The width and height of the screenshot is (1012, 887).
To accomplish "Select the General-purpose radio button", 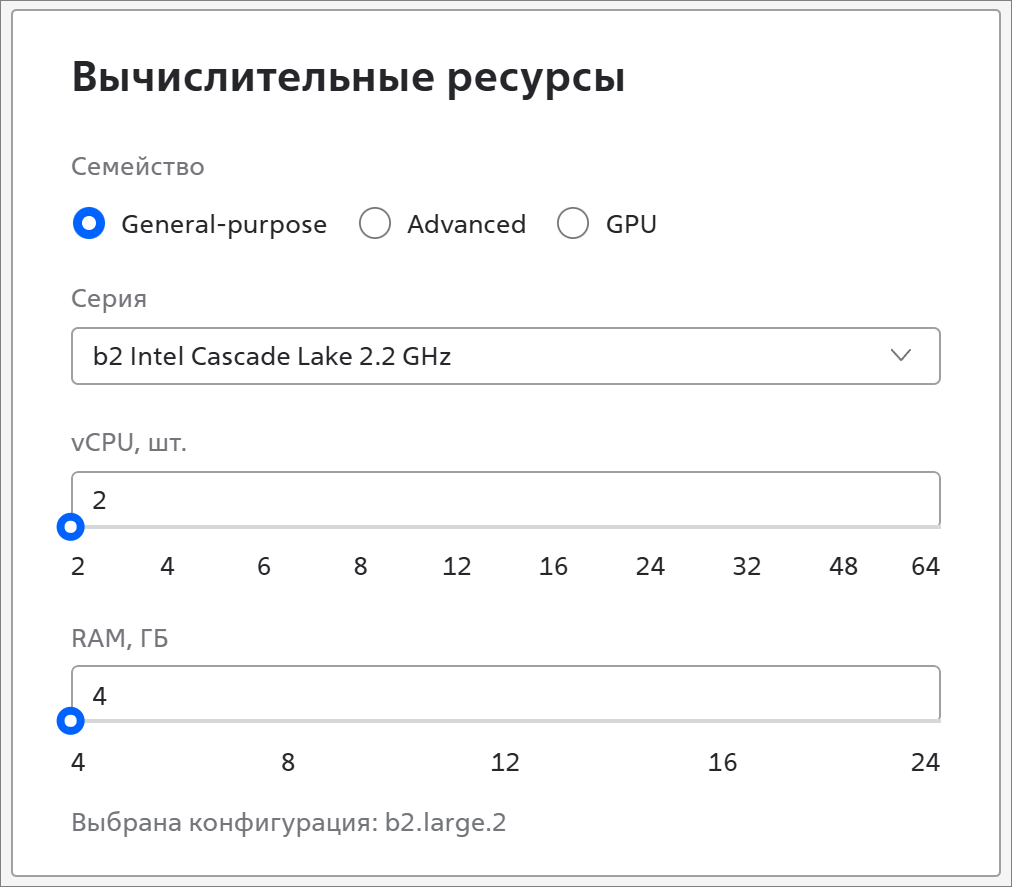I will [x=89, y=223].
